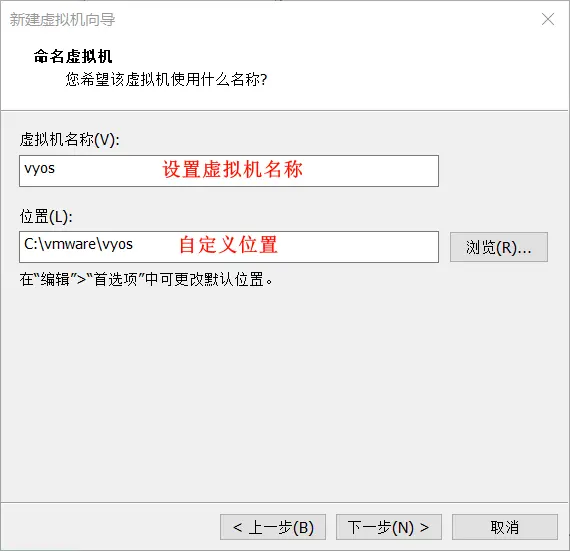
Task: Proceed using the 下一步(N) button
Action: (389, 527)
